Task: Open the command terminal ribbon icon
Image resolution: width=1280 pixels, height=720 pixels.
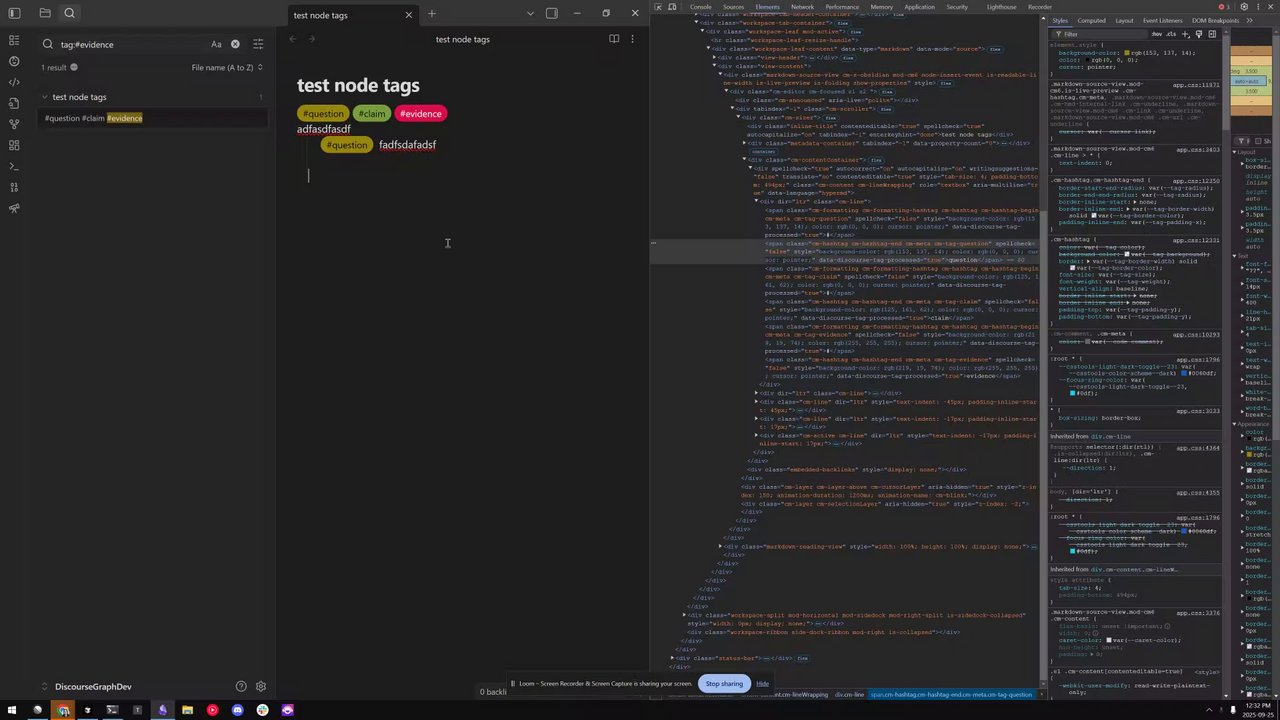Action: tap(14, 166)
